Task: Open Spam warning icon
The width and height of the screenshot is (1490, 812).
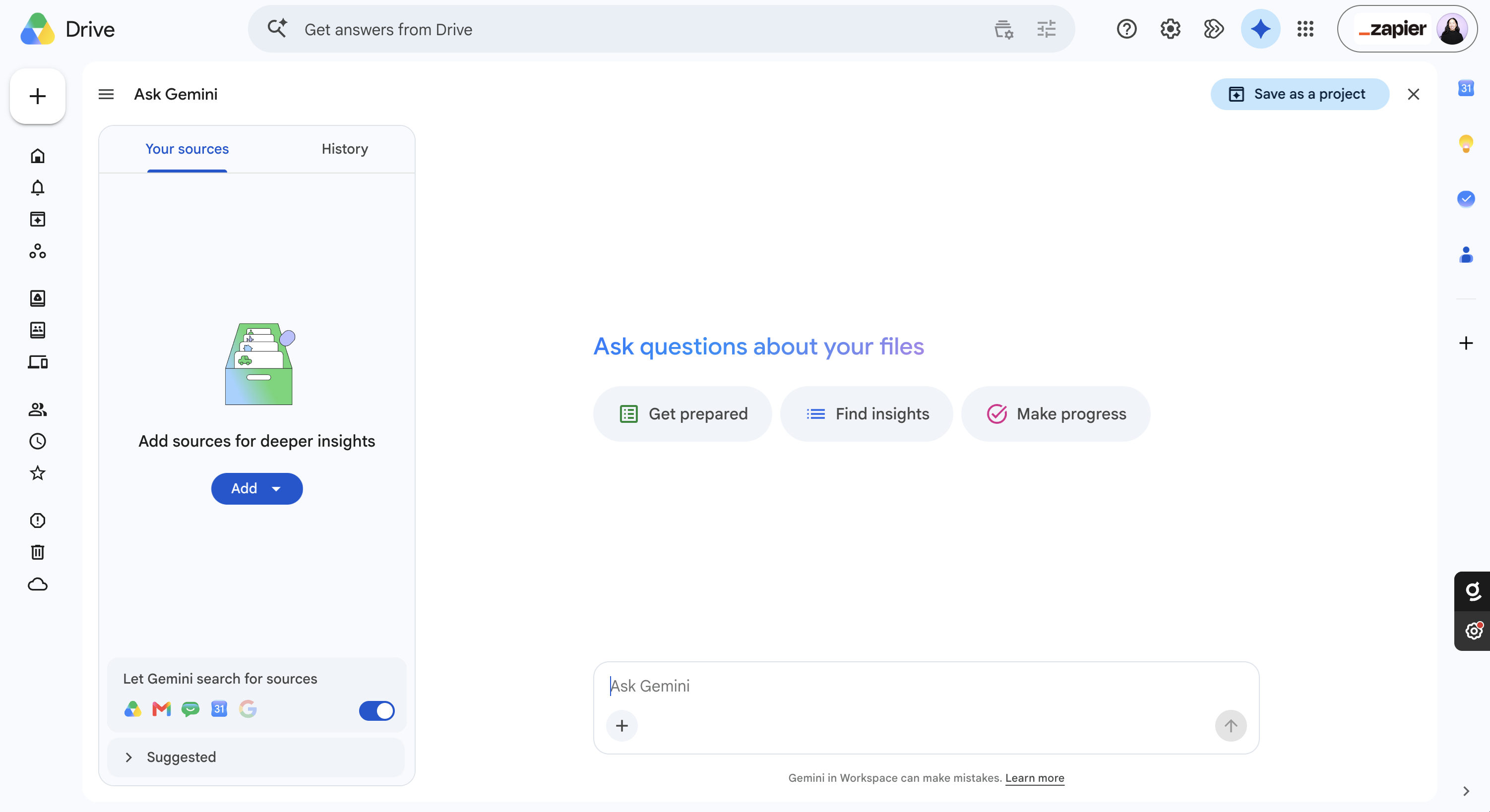Action: 38,521
